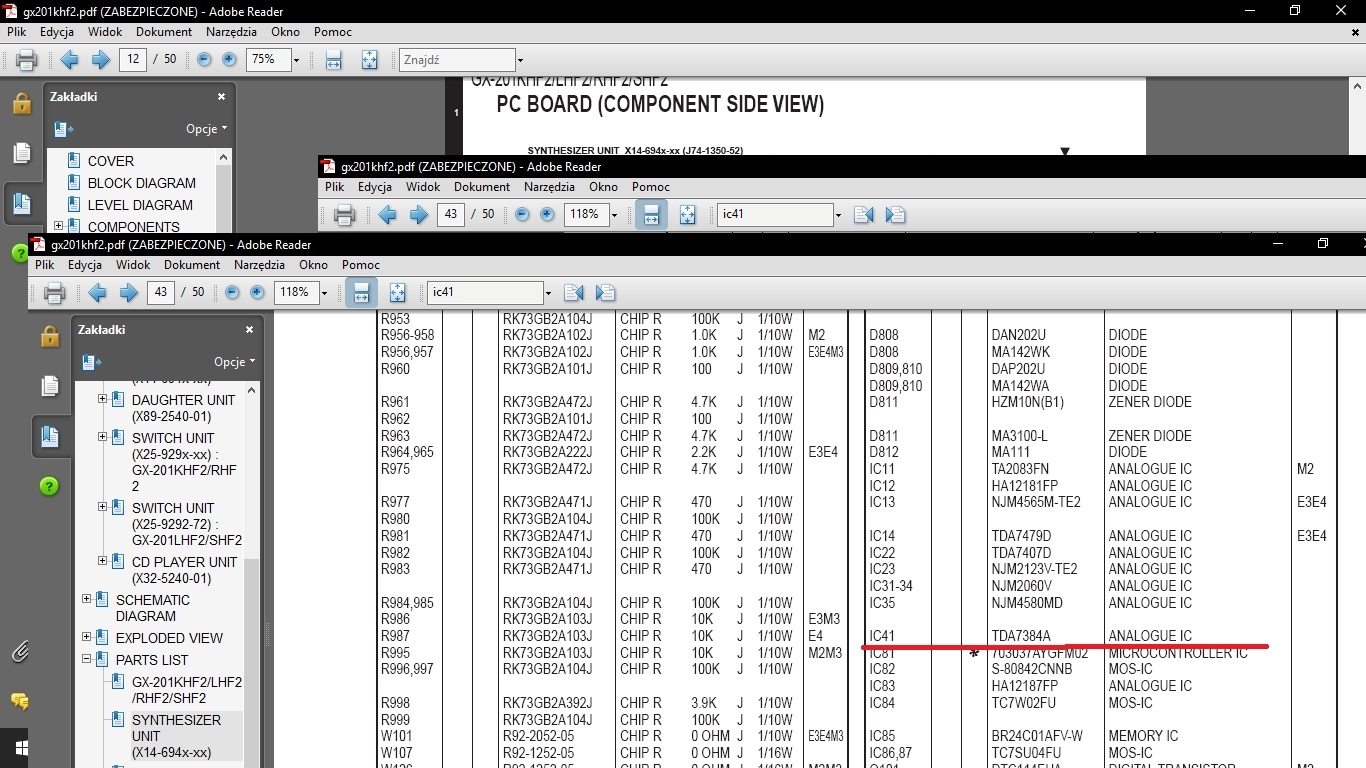Open the Plik menu in front window
This screenshot has height=768, width=1366.
(x=45, y=265)
